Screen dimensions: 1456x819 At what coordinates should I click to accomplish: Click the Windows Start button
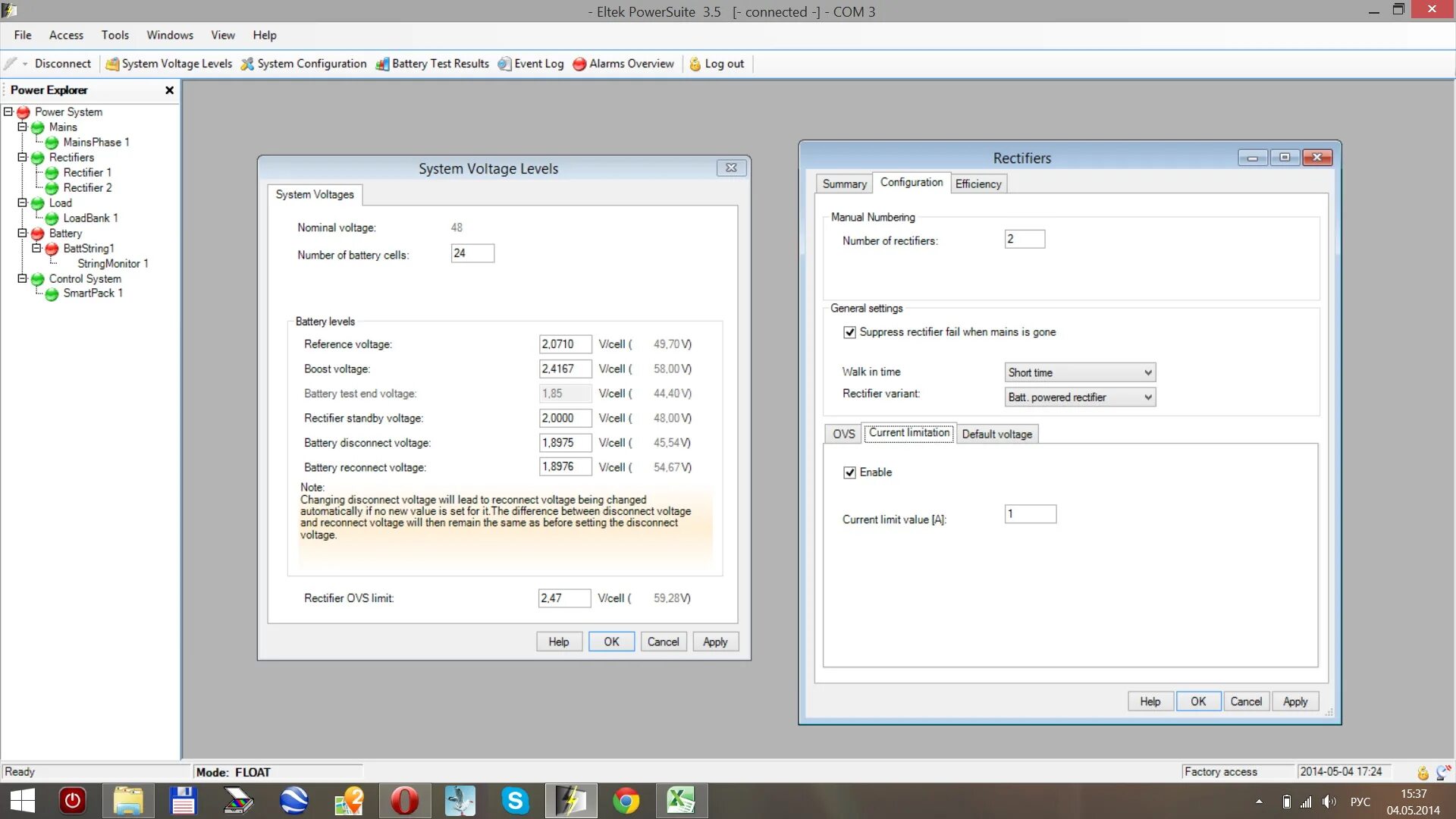pos(22,801)
